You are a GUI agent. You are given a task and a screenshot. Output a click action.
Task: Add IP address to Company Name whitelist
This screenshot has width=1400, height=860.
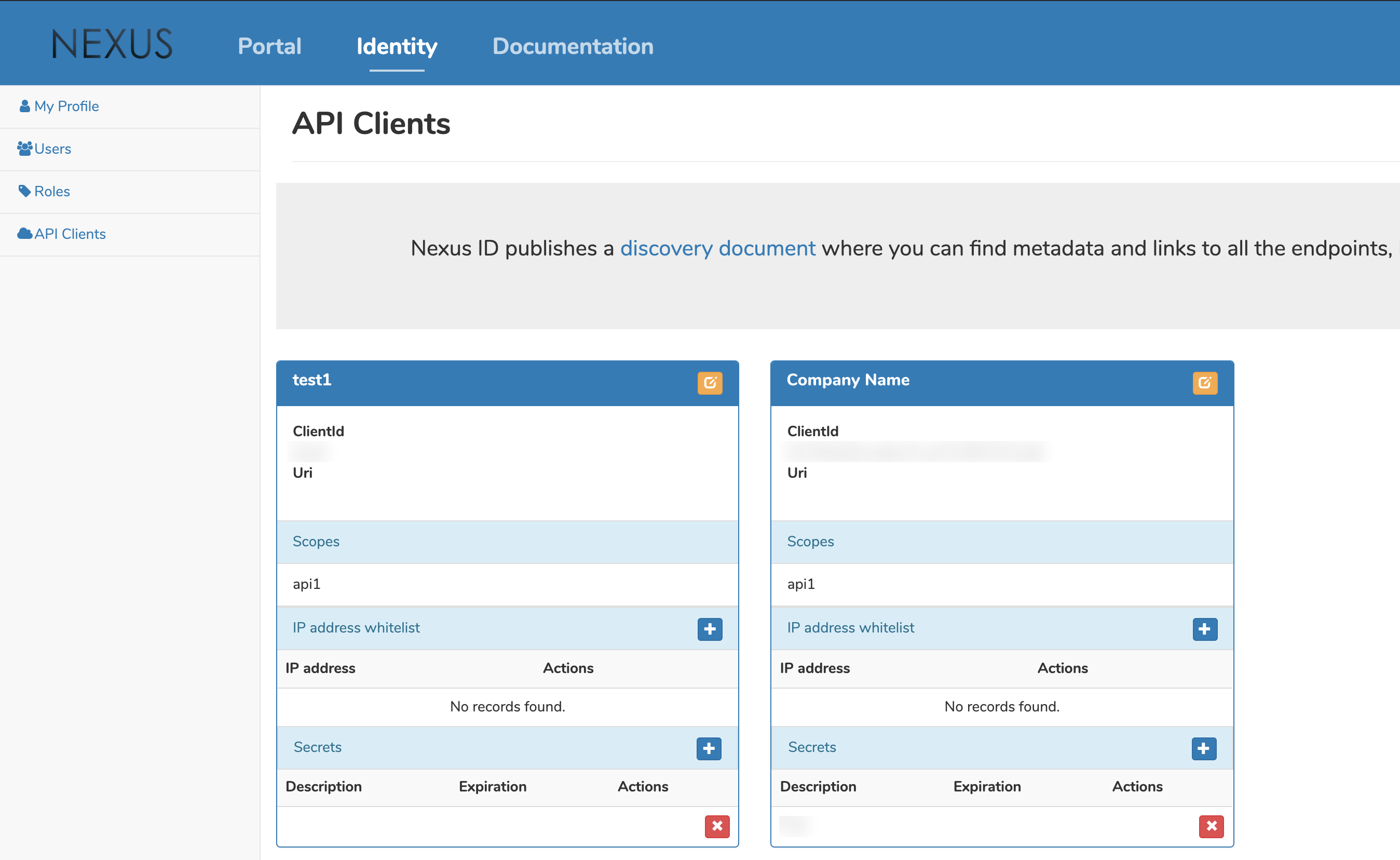pyautogui.click(x=1204, y=629)
